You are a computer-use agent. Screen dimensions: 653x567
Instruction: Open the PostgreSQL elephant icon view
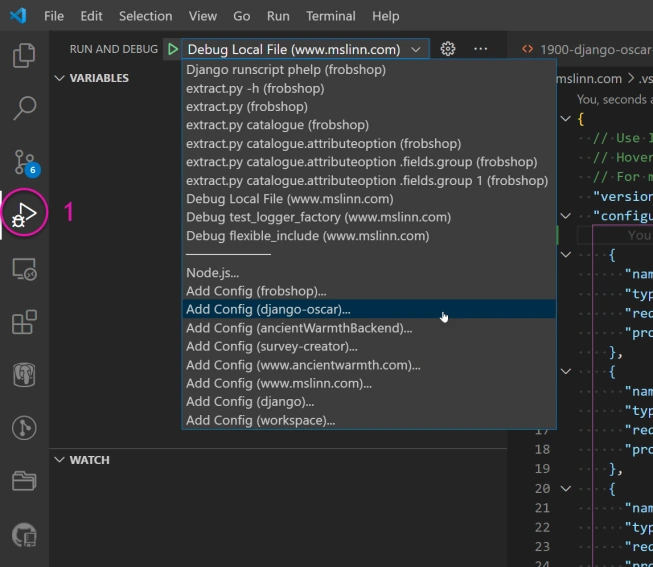click(x=24, y=375)
